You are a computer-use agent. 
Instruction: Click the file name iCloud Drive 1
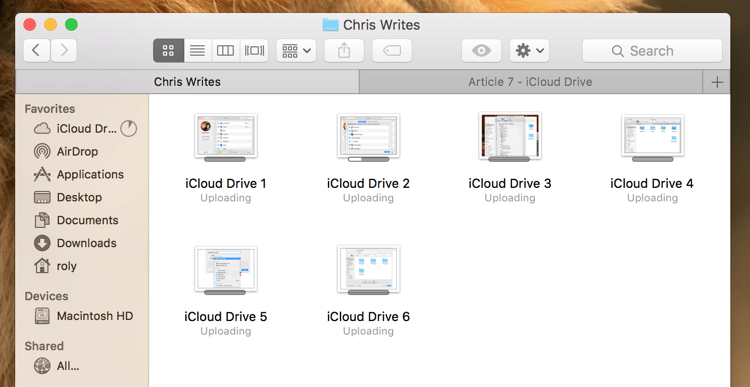click(225, 183)
